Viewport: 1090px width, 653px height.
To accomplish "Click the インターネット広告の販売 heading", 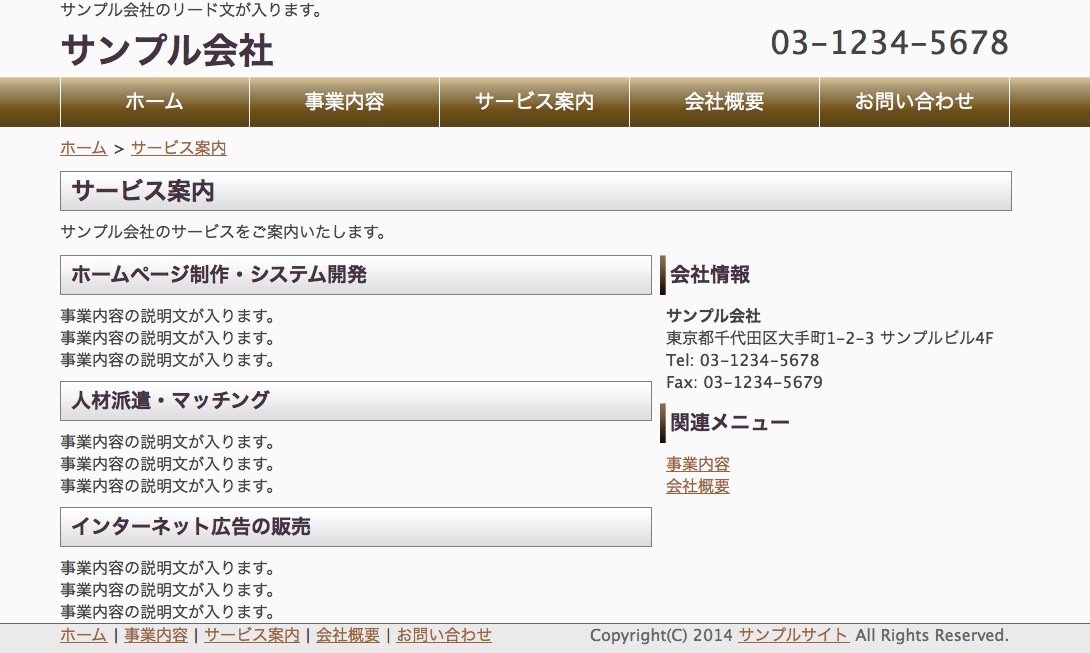I will pyautogui.click(x=190, y=527).
